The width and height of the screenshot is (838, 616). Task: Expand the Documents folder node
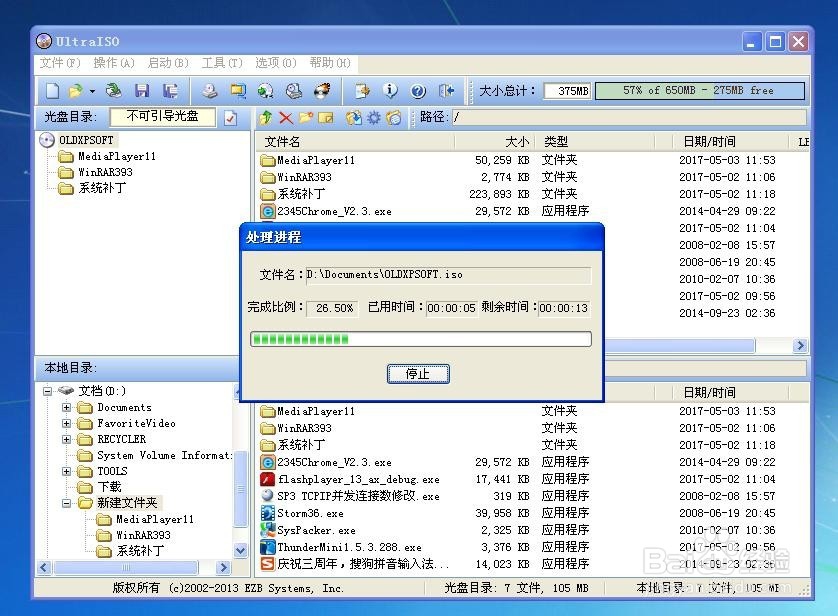pos(66,408)
